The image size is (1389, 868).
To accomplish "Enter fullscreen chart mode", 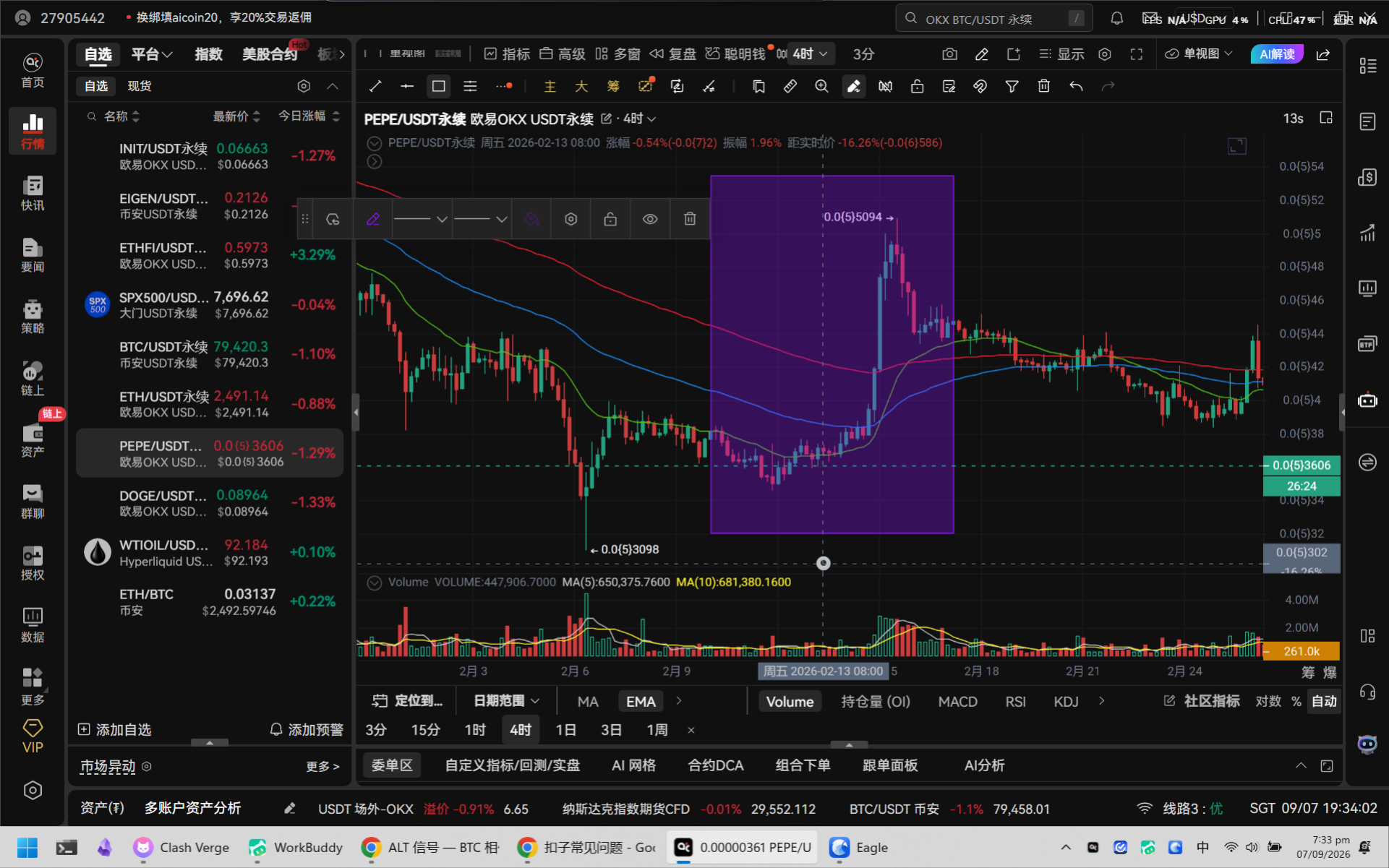I will (1136, 54).
